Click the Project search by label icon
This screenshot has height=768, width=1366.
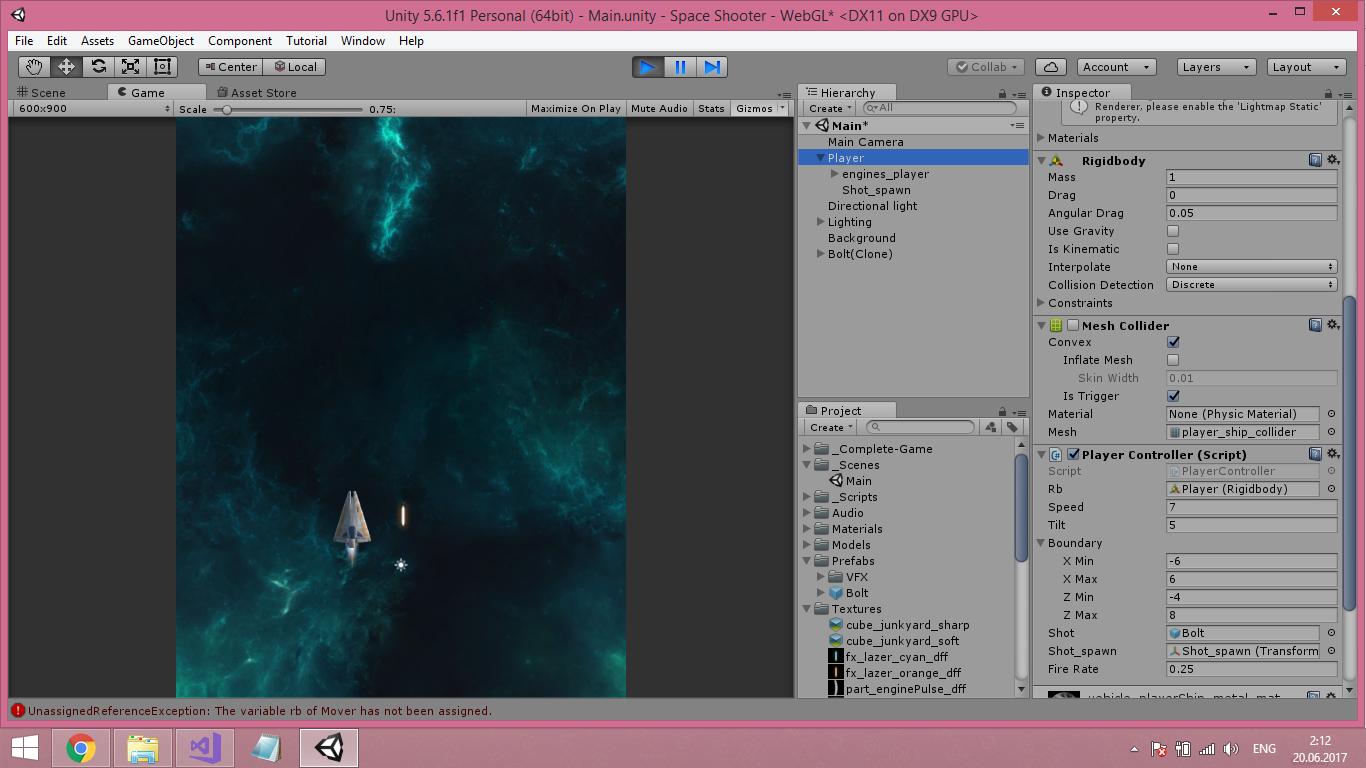tap(1012, 427)
